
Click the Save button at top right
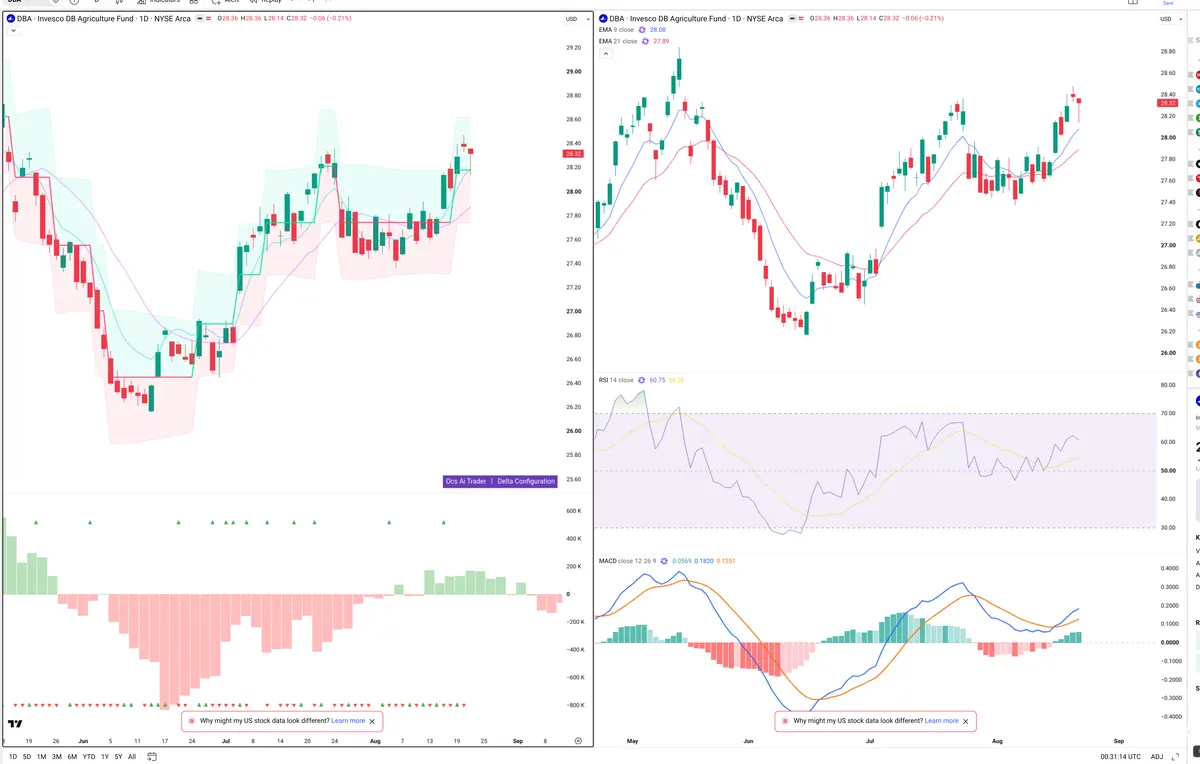point(1167,3)
